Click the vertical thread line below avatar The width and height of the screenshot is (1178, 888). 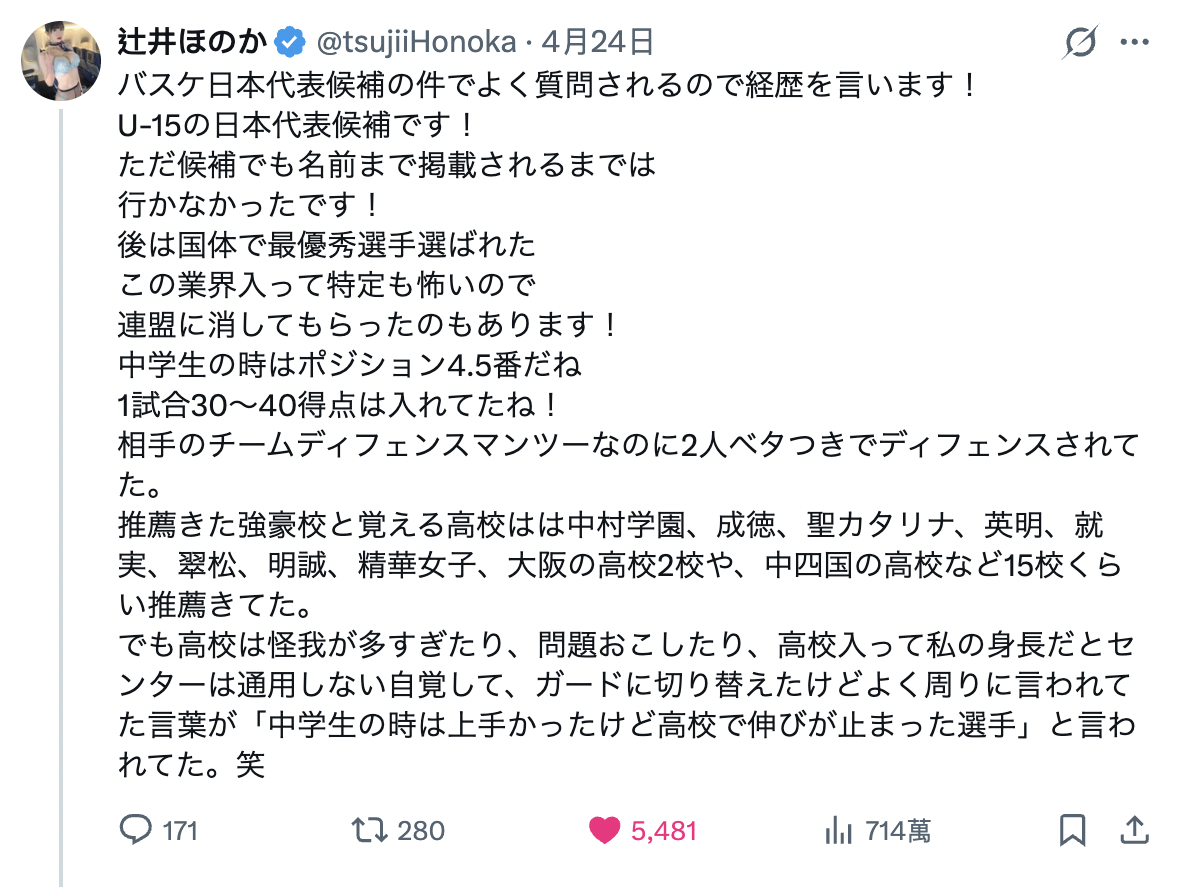[x=61, y=500]
